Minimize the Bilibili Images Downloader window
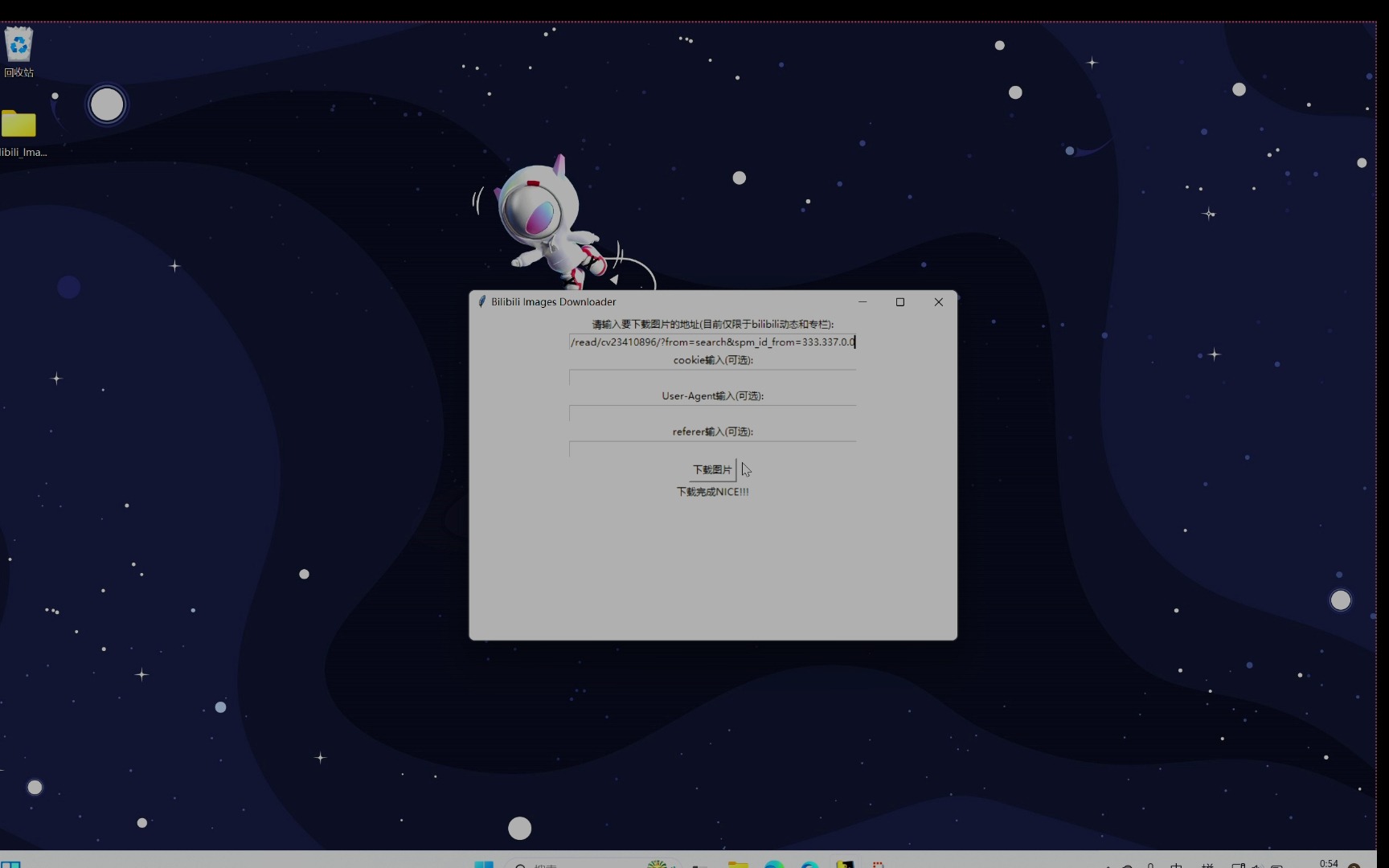 click(x=862, y=302)
